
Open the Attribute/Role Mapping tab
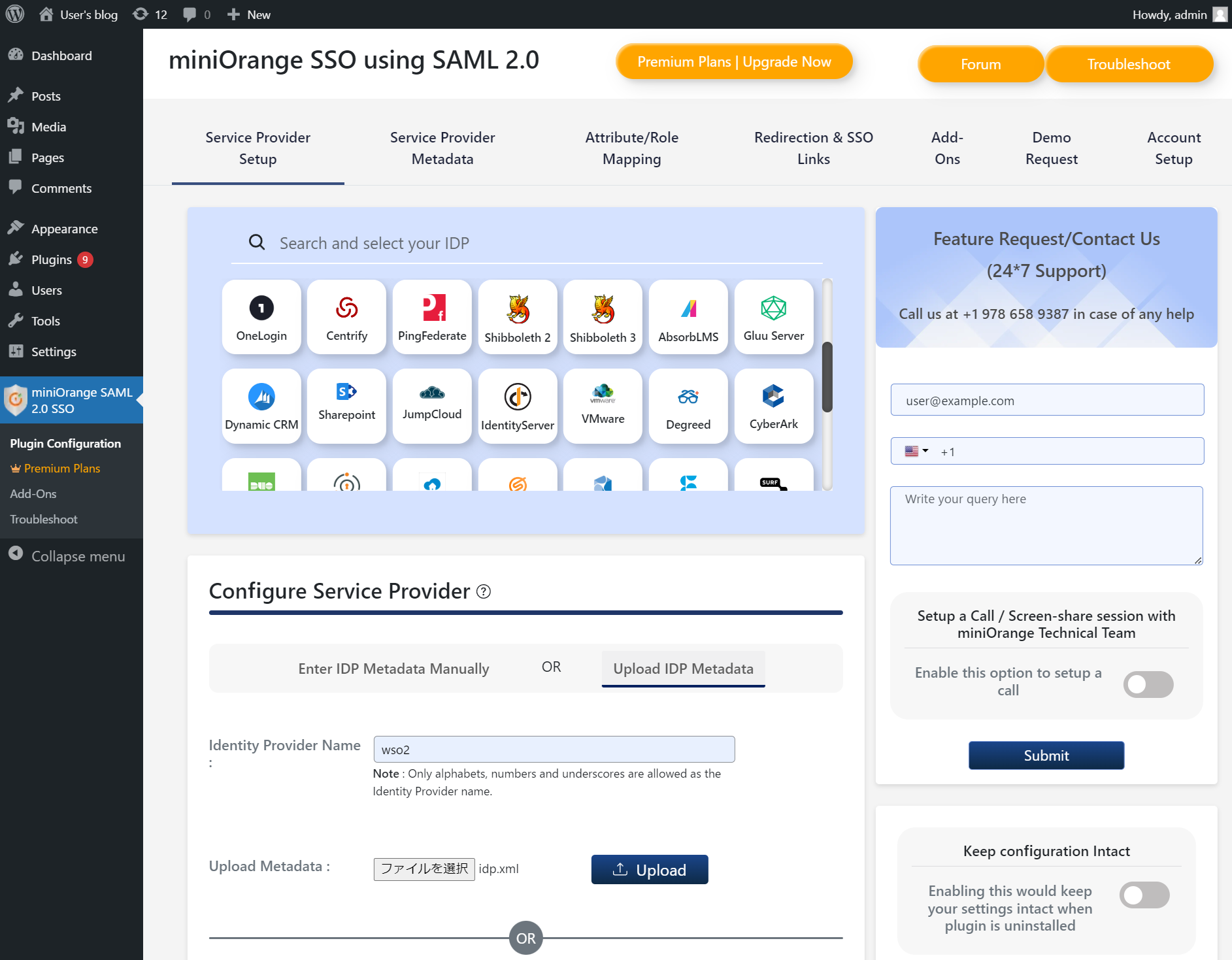pos(632,148)
